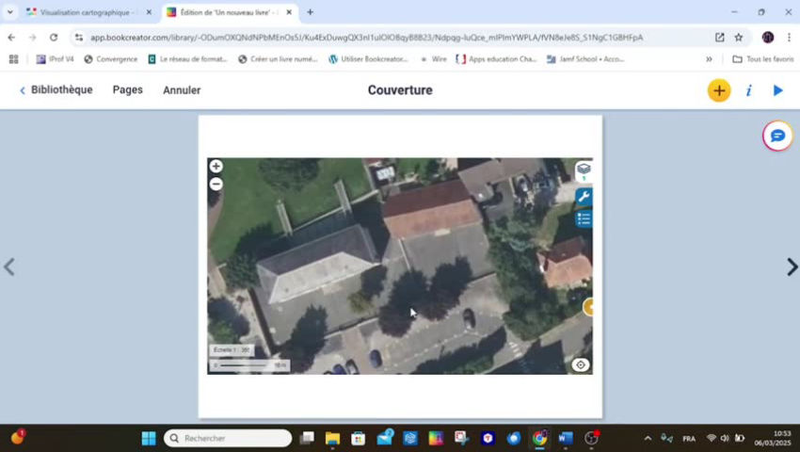Click the Windows taskbar Rechercher search box

228,438
